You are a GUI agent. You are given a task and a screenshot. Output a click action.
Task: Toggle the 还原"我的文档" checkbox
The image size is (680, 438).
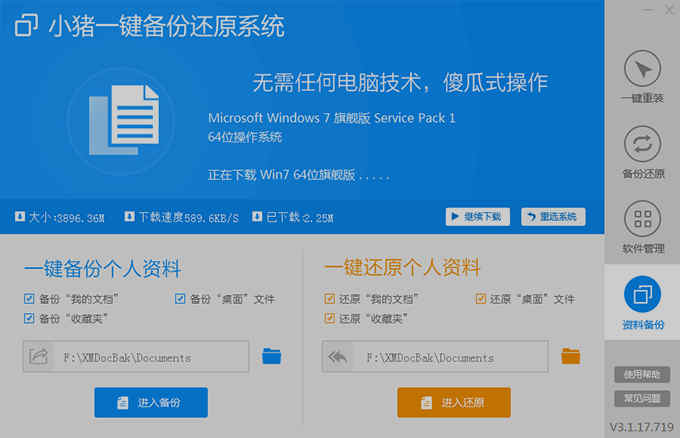pyautogui.click(x=330, y=298)
